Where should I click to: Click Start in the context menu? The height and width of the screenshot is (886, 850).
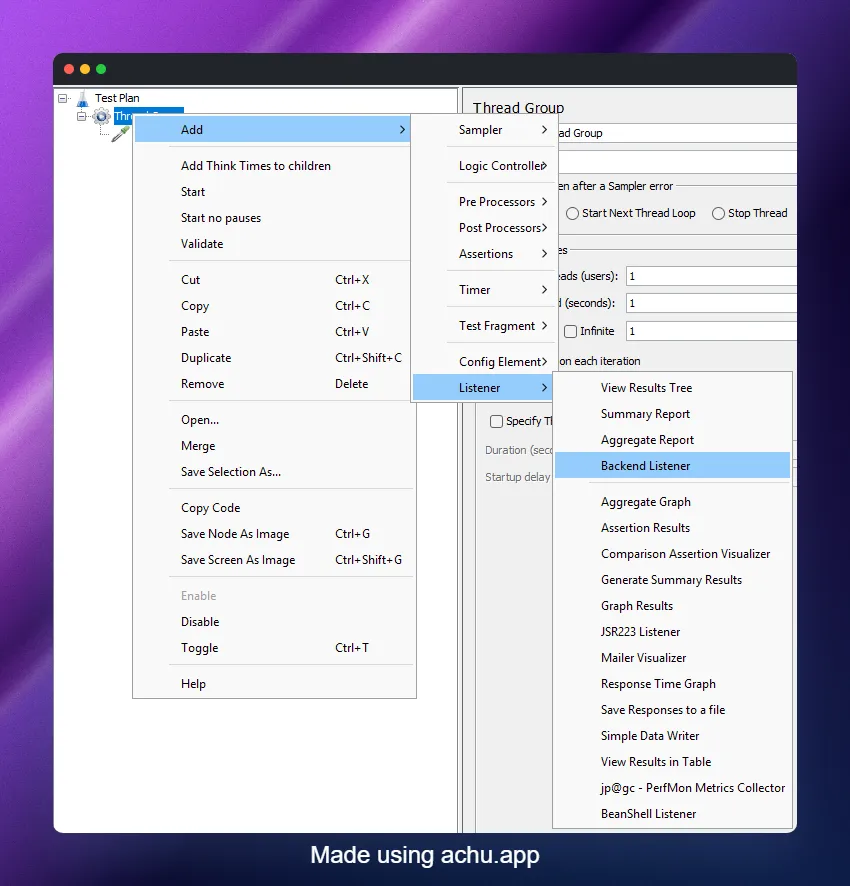[272, 192]
